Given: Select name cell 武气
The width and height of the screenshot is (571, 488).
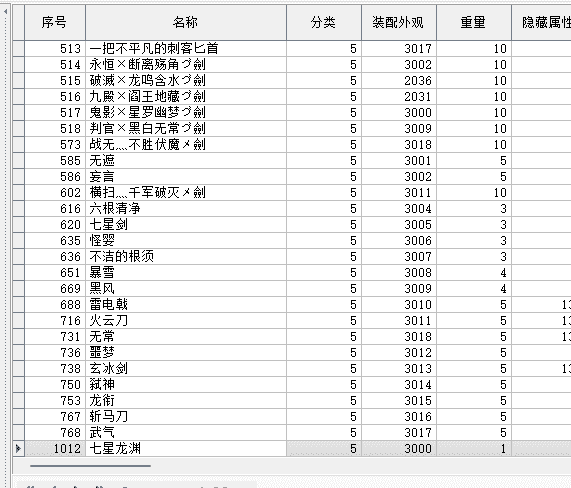Looking at the screenshot, I should pos(186,433).
